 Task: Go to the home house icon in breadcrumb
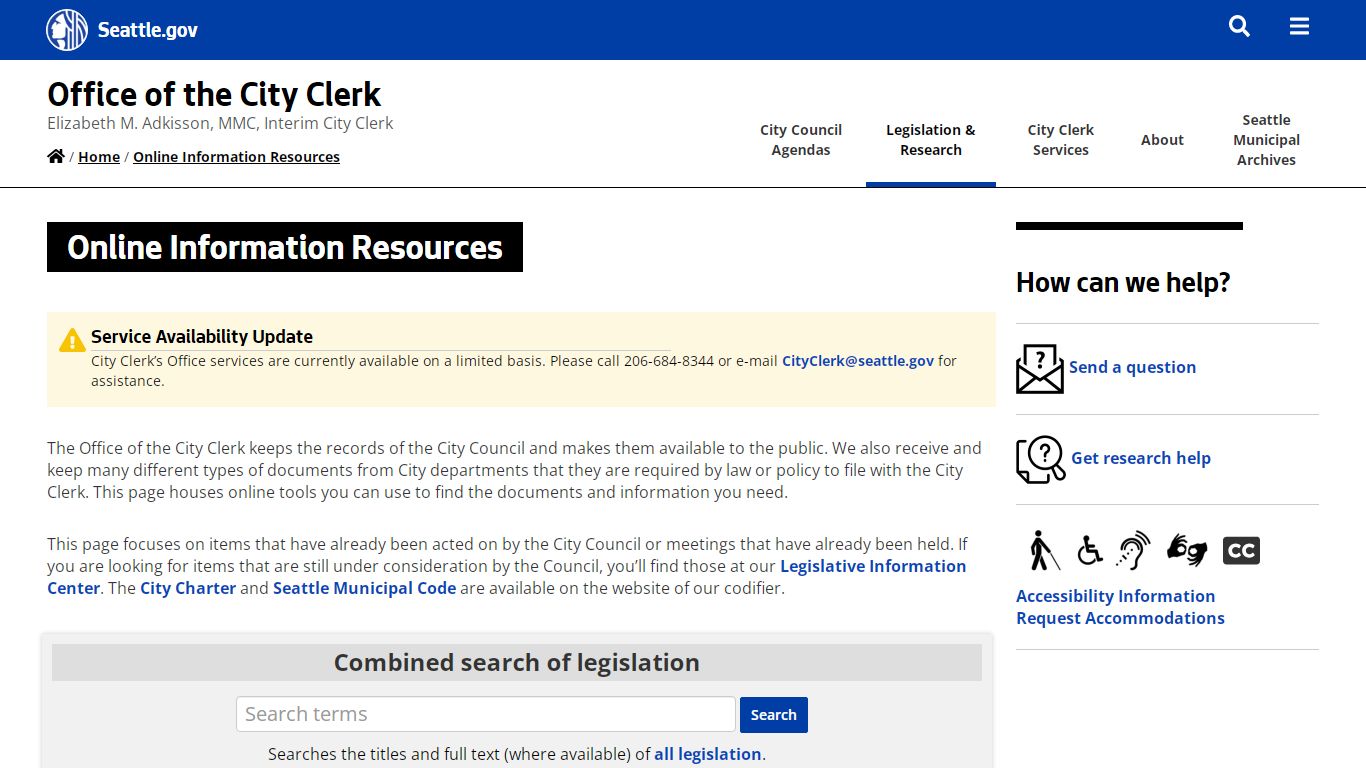pyautogui.click(x=56, y=156)
